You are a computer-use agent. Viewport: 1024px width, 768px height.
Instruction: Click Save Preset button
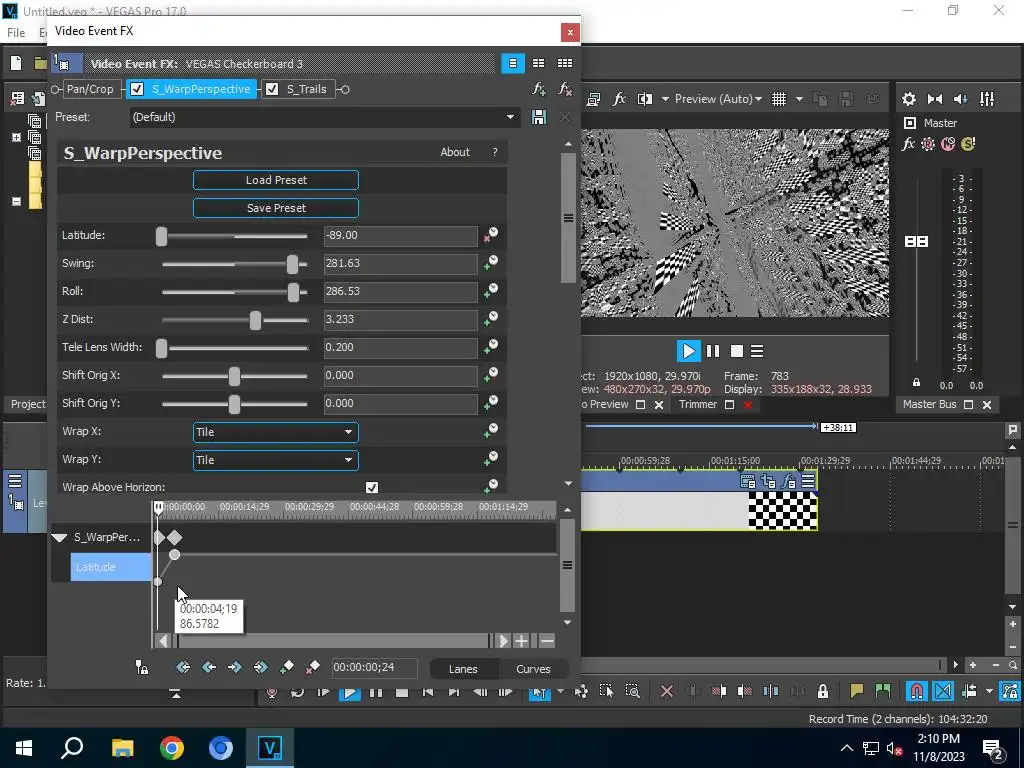pos(276,208)
